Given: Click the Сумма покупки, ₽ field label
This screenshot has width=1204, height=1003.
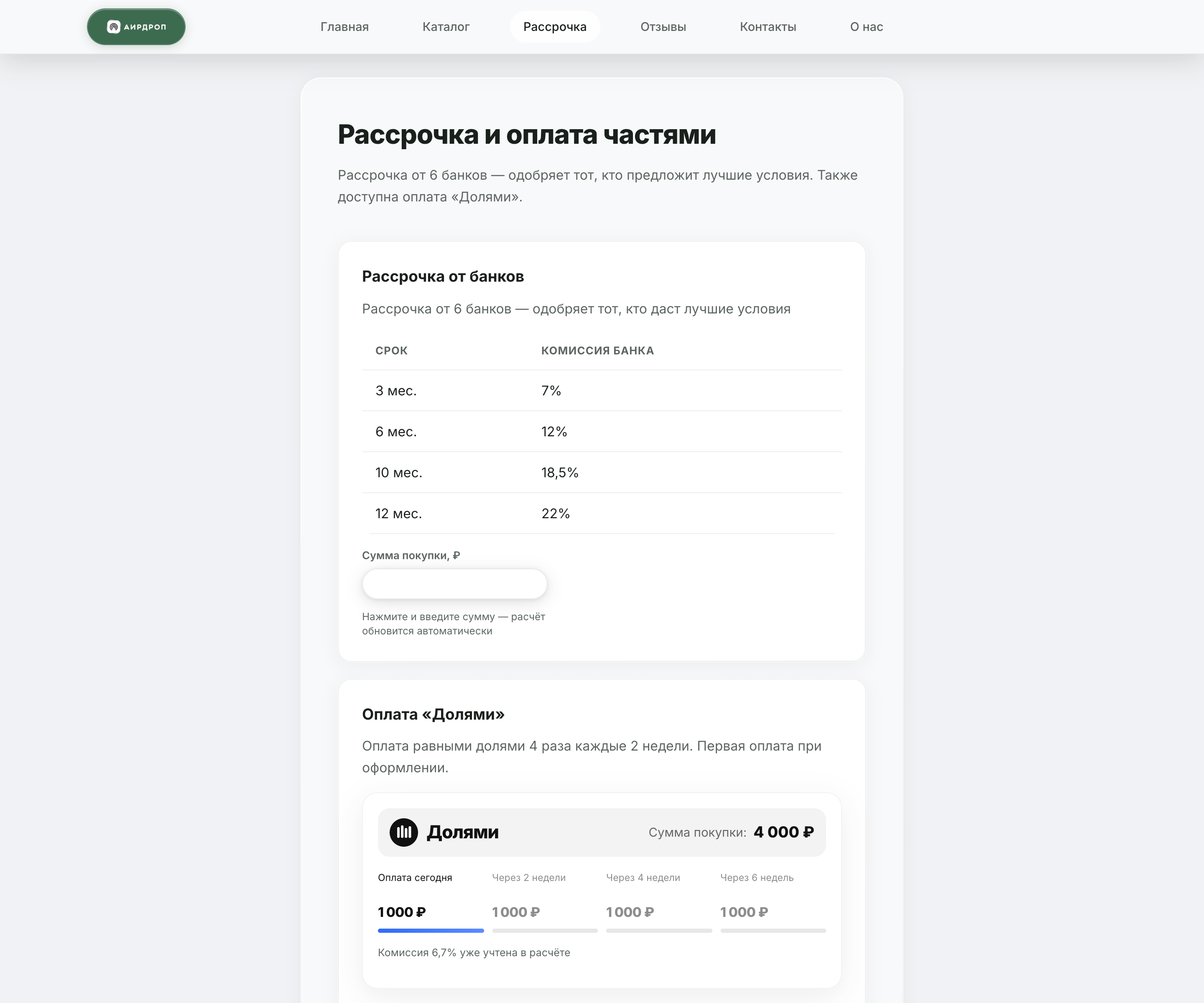Looking at the screenshot, I should coord(411,555).
